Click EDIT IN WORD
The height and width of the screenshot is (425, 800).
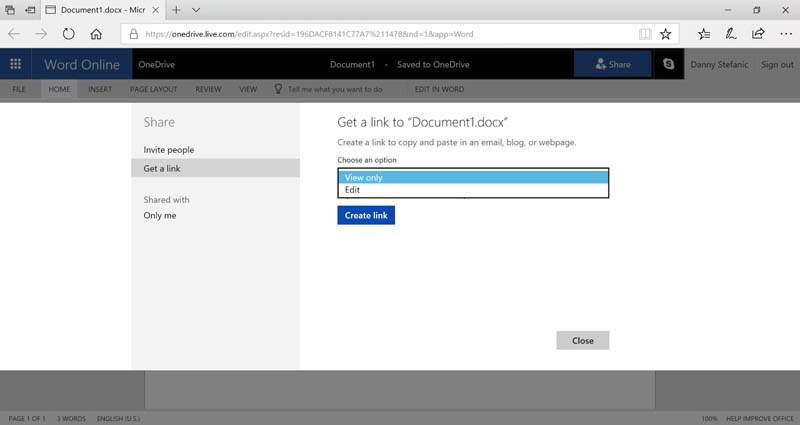point(439,89)
